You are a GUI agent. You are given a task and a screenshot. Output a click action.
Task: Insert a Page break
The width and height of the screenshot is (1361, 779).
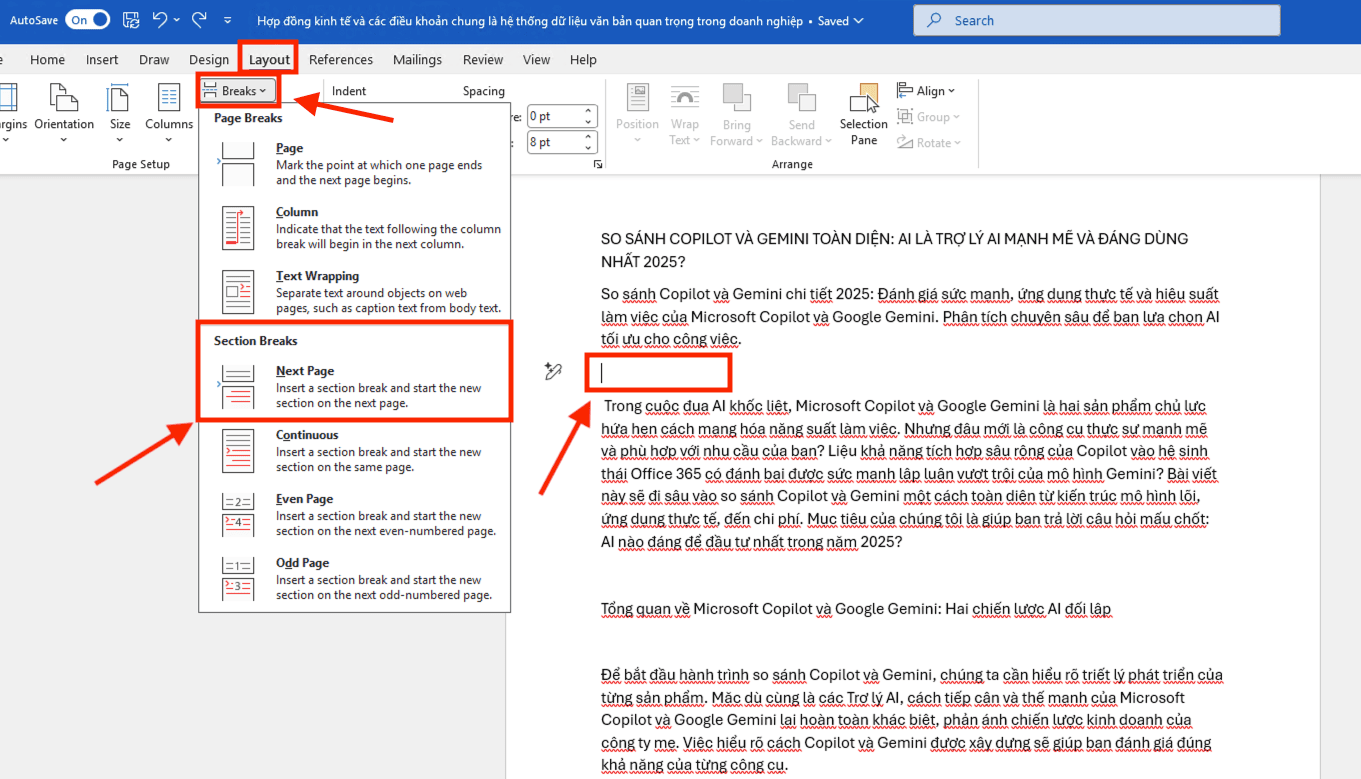pyautogui.click(x=355, y=164)
